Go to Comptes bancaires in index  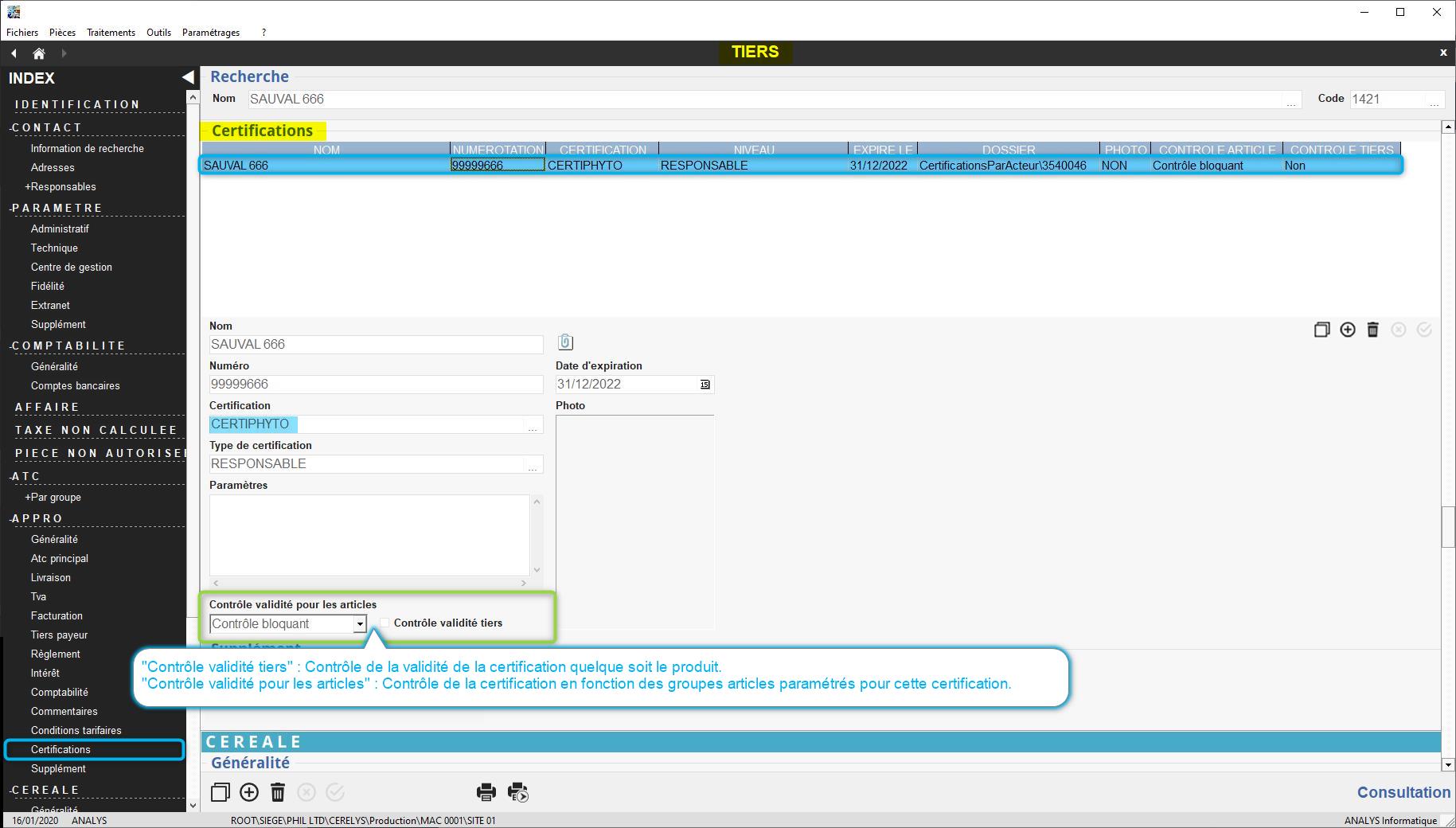(75, 385)
